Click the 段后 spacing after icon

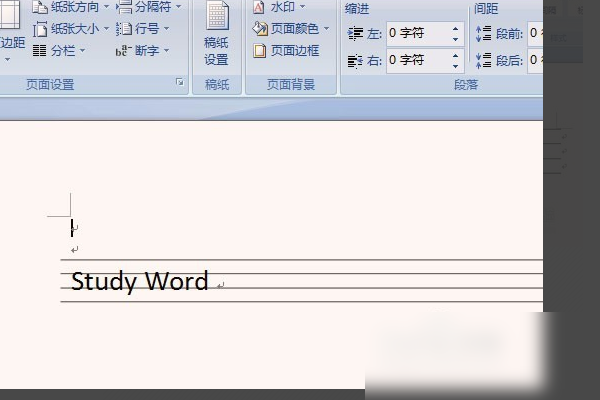[484, 60]
